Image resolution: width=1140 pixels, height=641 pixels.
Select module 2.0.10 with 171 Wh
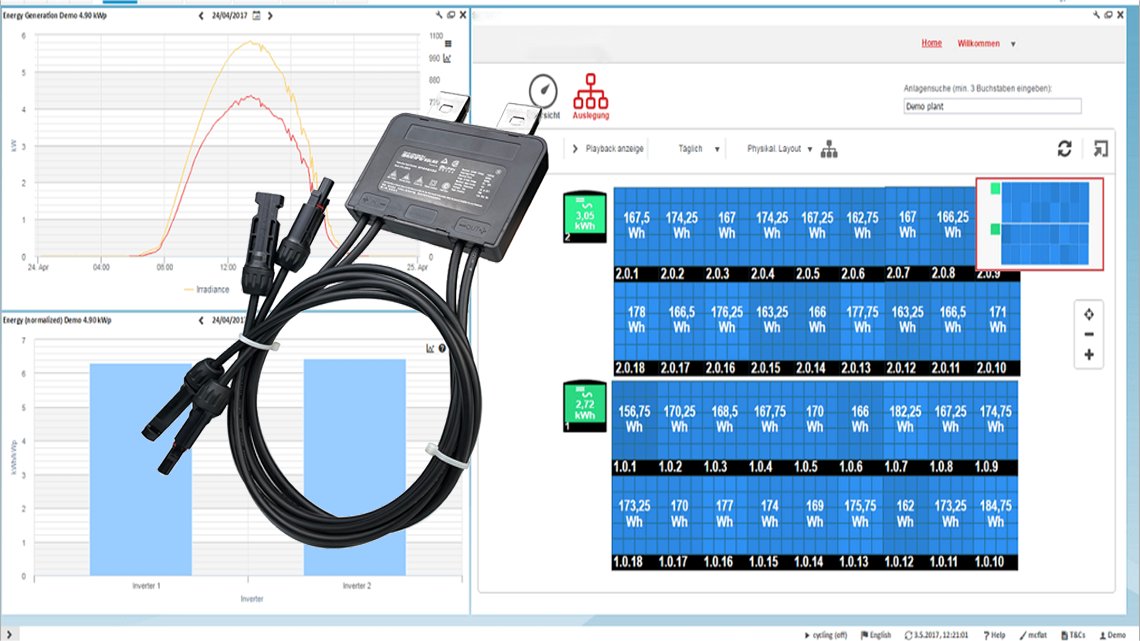tap(998, 328)
